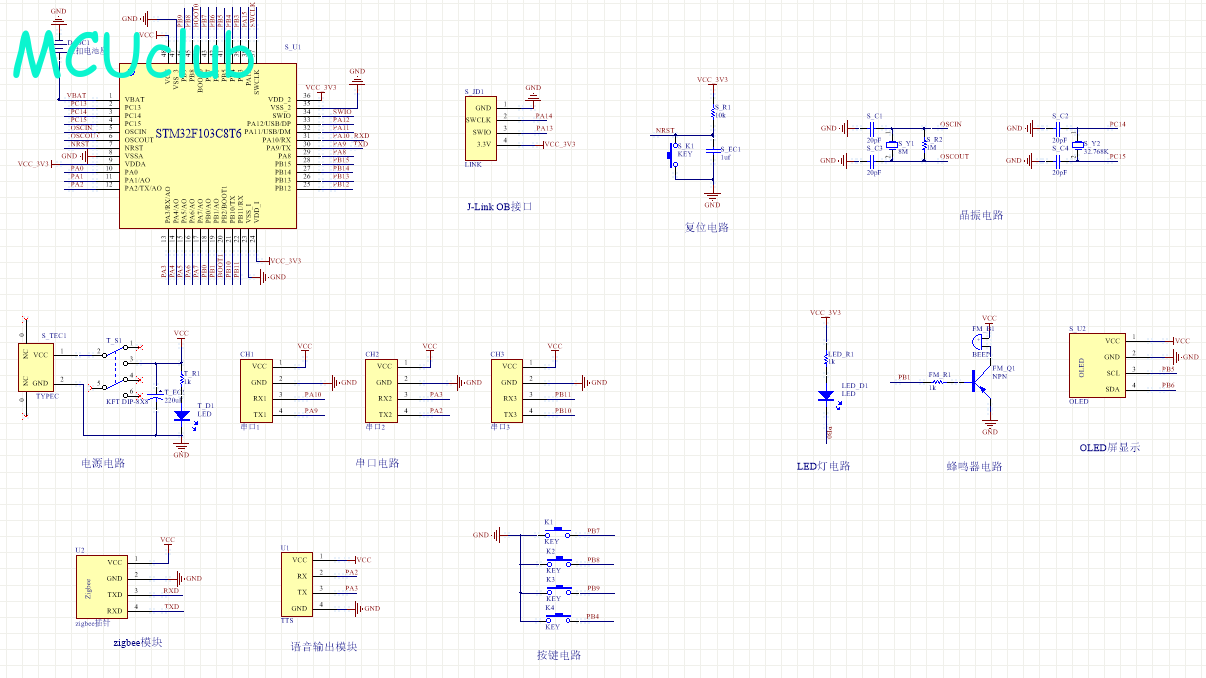Viewport: 1206px width, 678px height.
Task: Click the '复位电路' caption
Action: tap(707, 227)
